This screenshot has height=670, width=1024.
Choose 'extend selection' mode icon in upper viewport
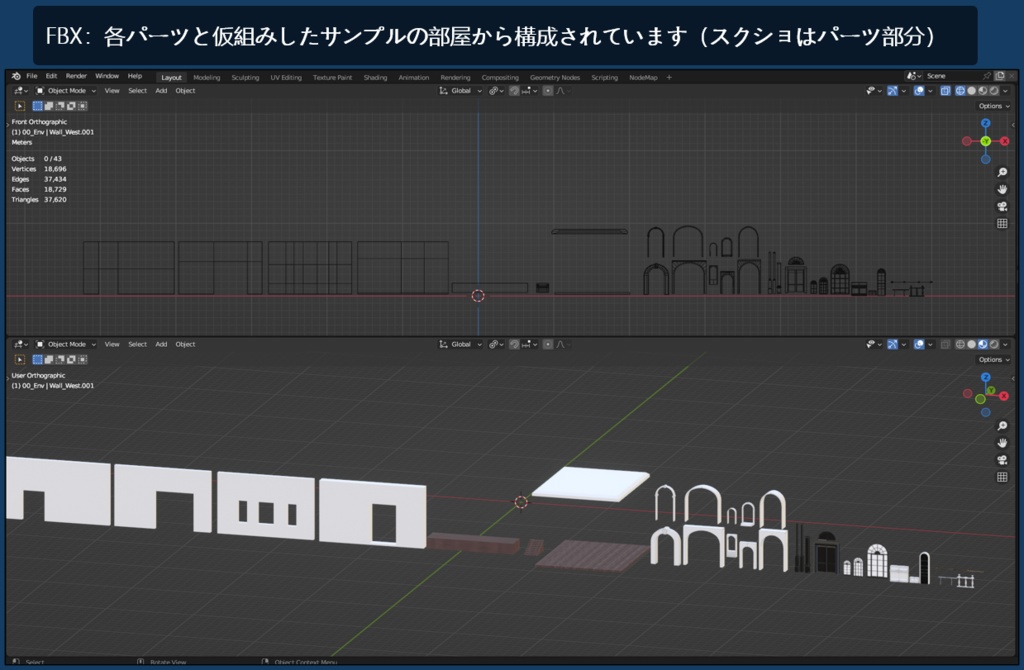[49, 106]
